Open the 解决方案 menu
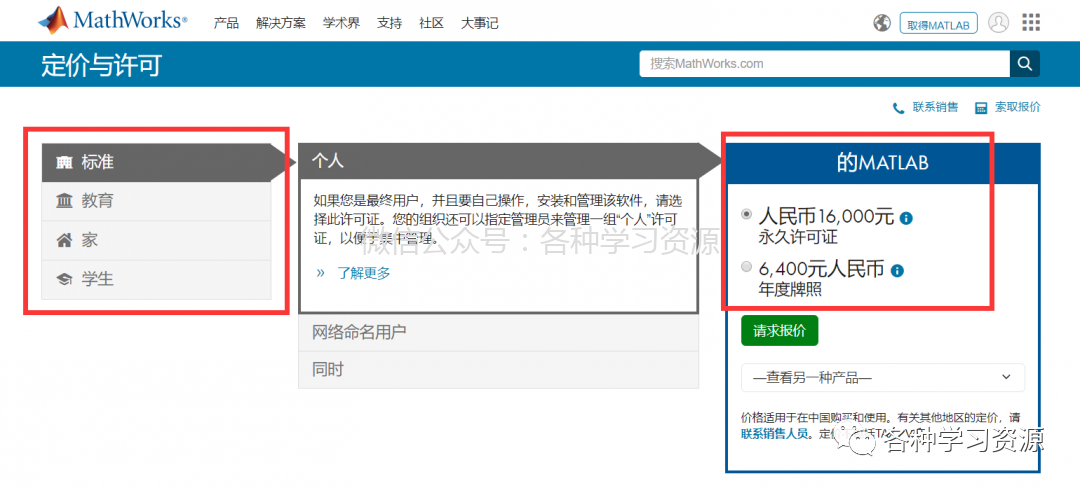Viewport: 1080px width, 488px height. (280, 23)
